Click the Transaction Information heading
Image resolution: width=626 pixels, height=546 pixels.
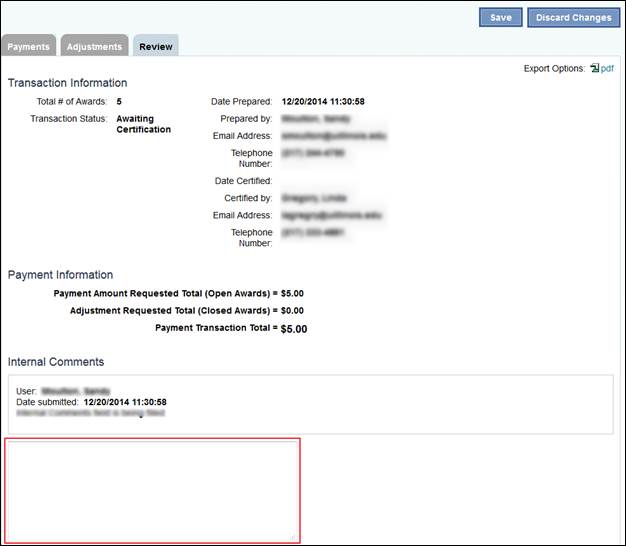coord(67,83)
